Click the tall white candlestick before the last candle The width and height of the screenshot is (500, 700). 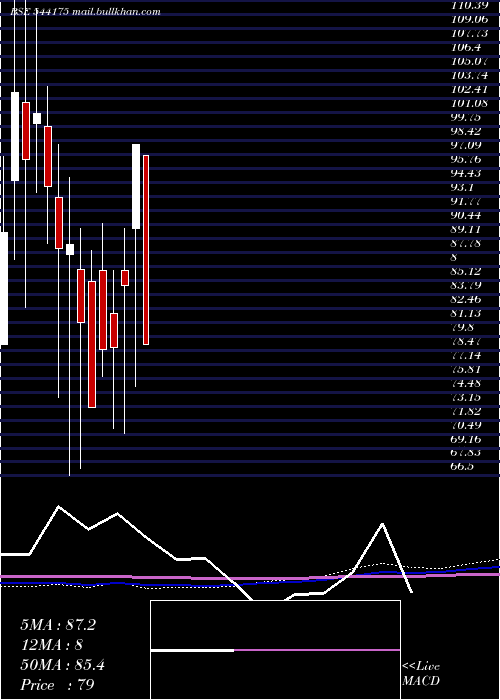coord(136,186)
